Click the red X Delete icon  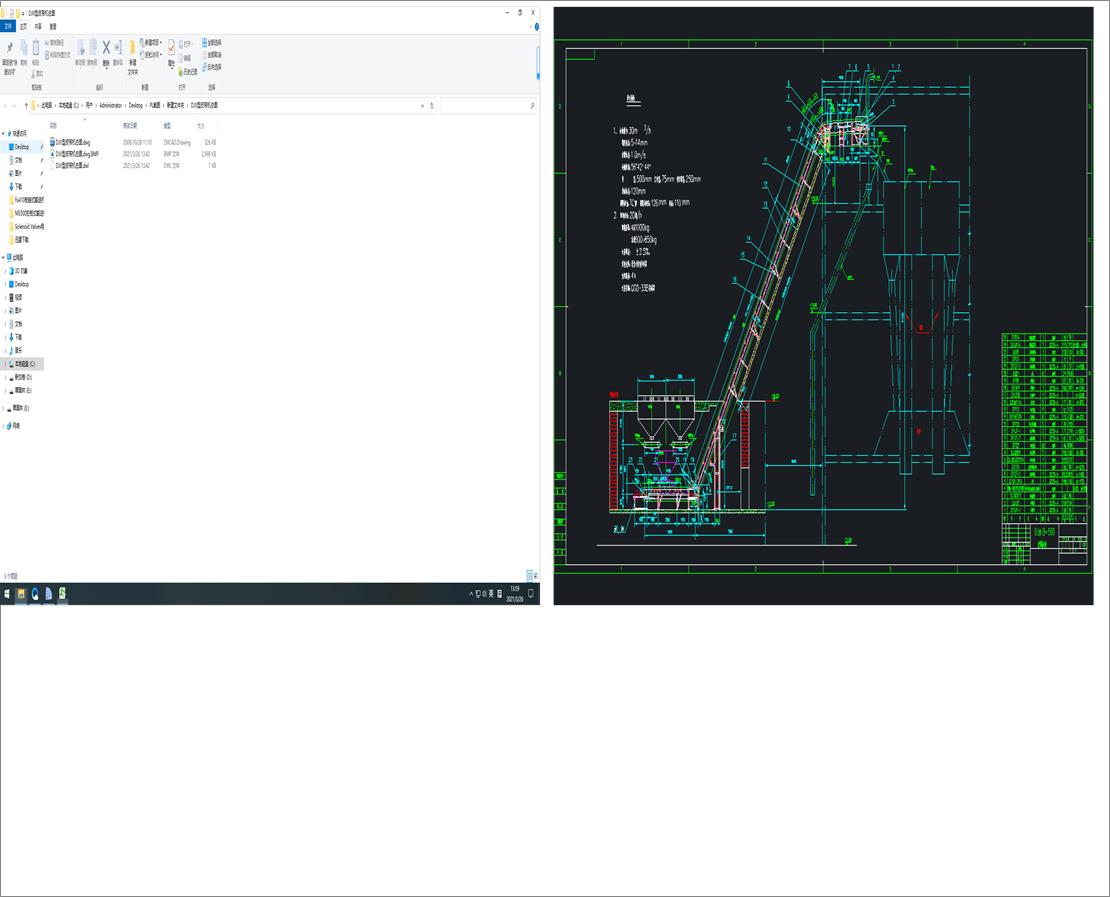click(x=106, y=49)
